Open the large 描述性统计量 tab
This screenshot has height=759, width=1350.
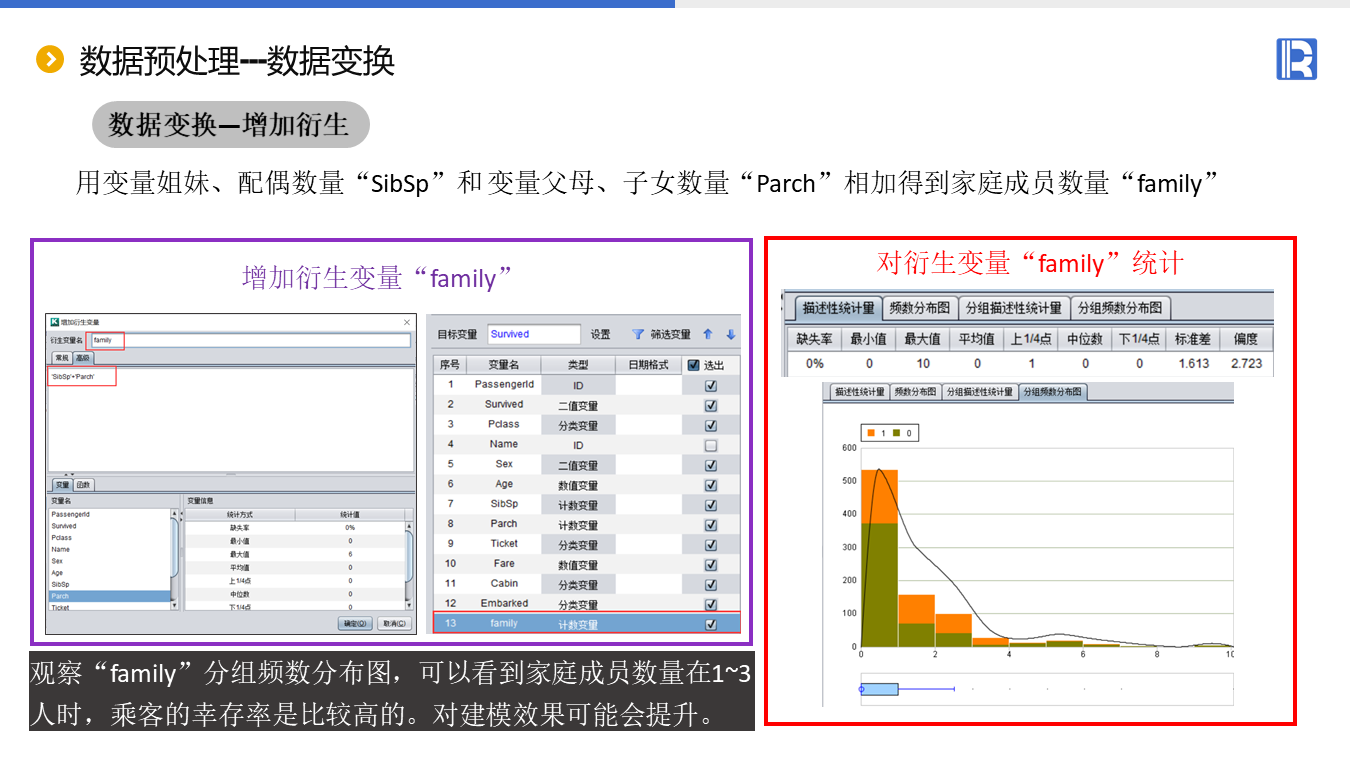(x=838, y=308)
